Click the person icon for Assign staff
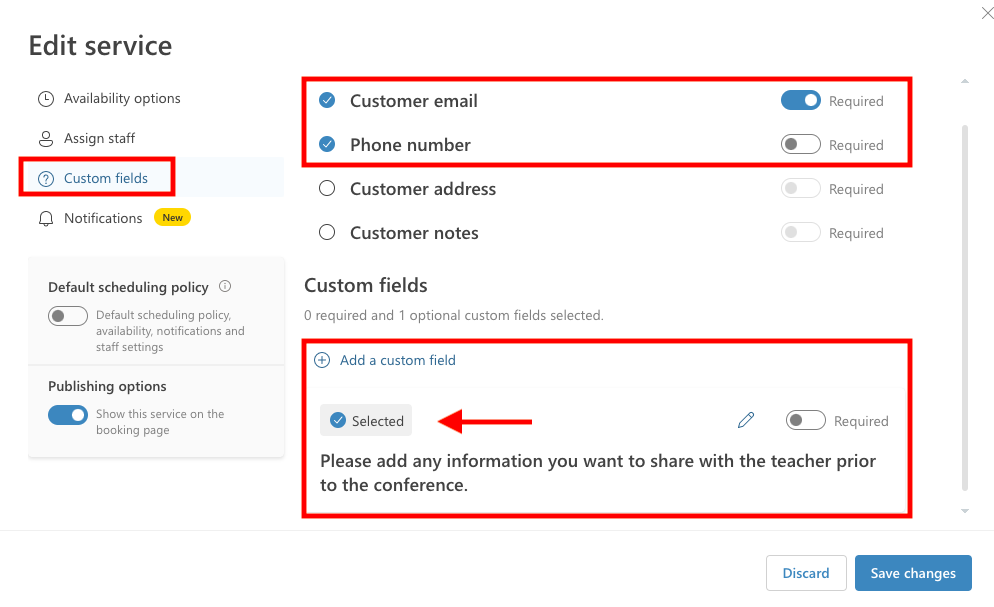The height and width of the screenshot is (607, 994). coord(46,139)
